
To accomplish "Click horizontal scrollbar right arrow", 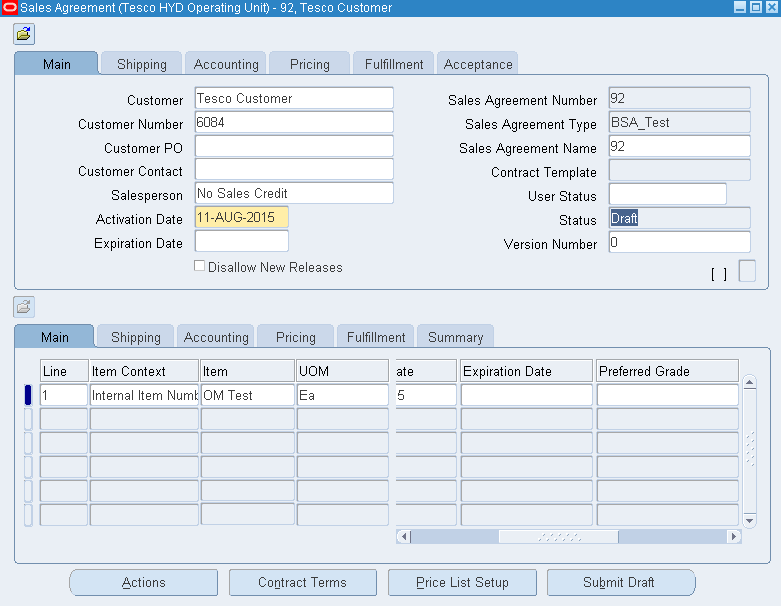I will (734, 536).
